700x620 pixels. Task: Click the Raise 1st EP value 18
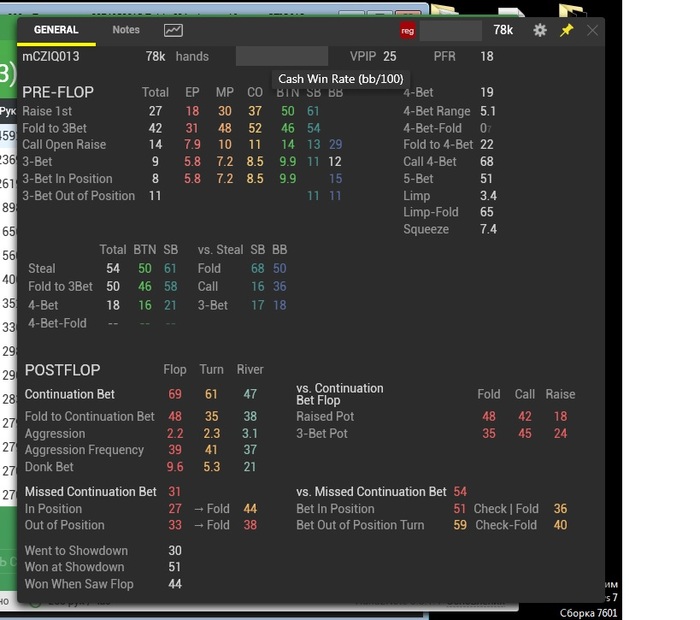pyautogui.click(x=192, y=111)
